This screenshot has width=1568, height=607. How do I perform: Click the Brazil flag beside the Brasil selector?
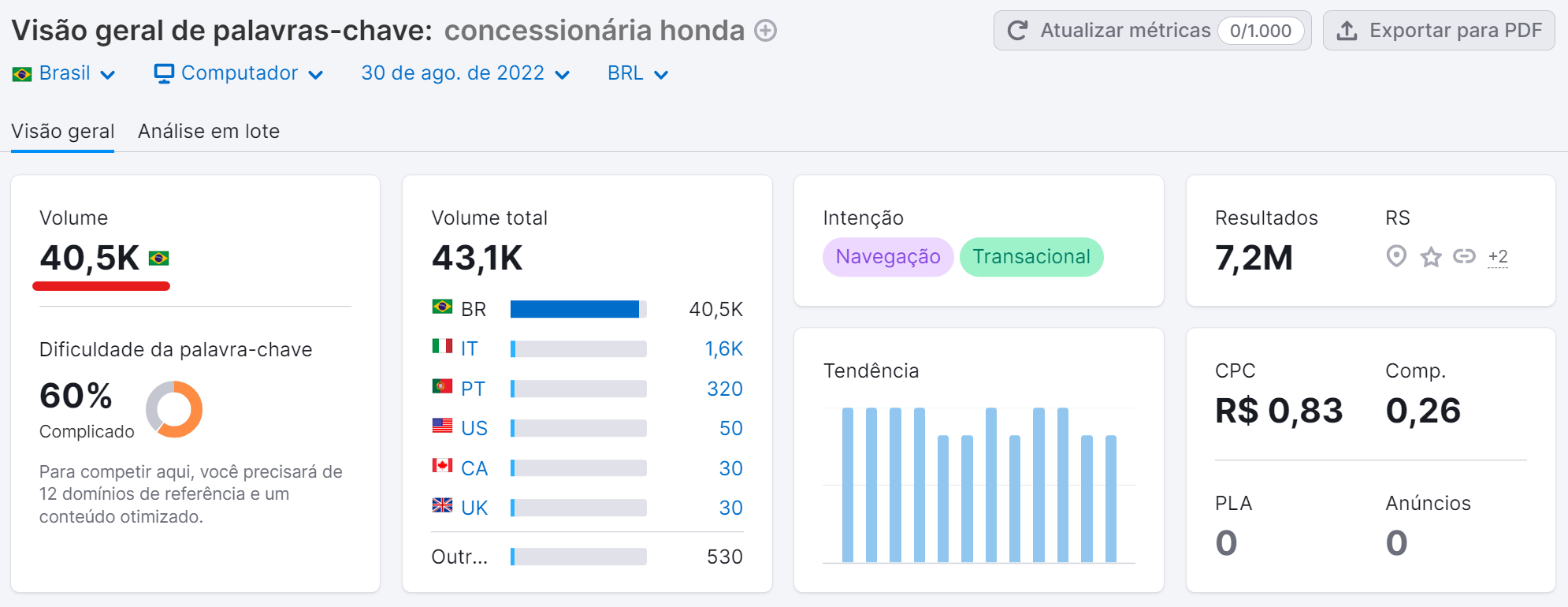pos(22,74)
